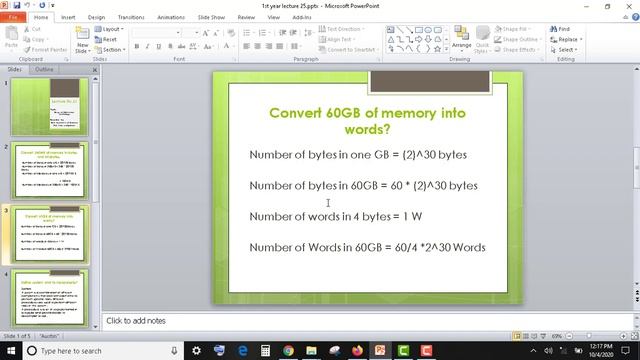640x360 pixels.
Task: Select the Isosceles Triangle shape in gallery
Action: (x=391, y=39)
